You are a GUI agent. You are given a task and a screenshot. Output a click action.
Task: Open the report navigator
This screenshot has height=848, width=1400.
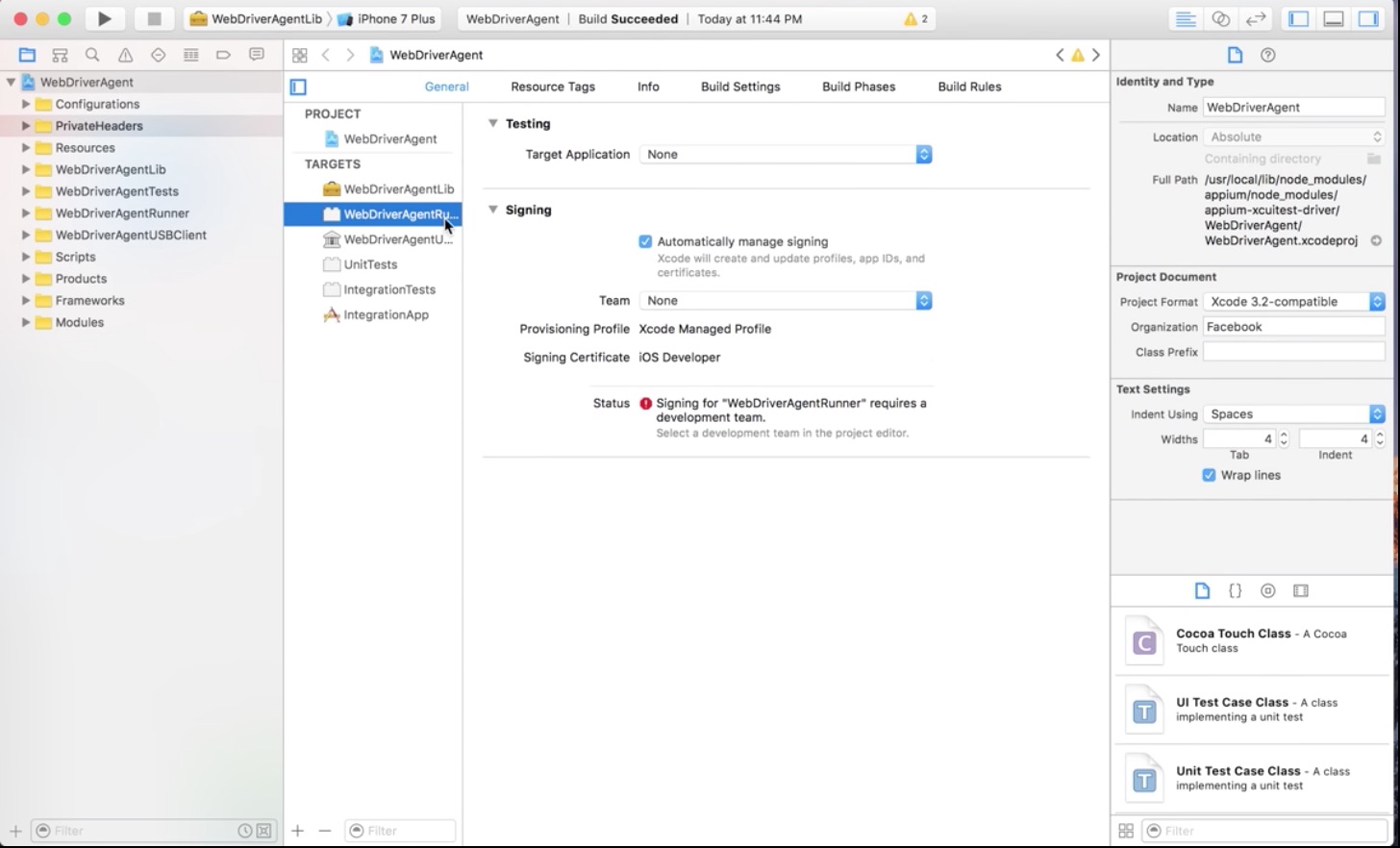coord(256,55)
